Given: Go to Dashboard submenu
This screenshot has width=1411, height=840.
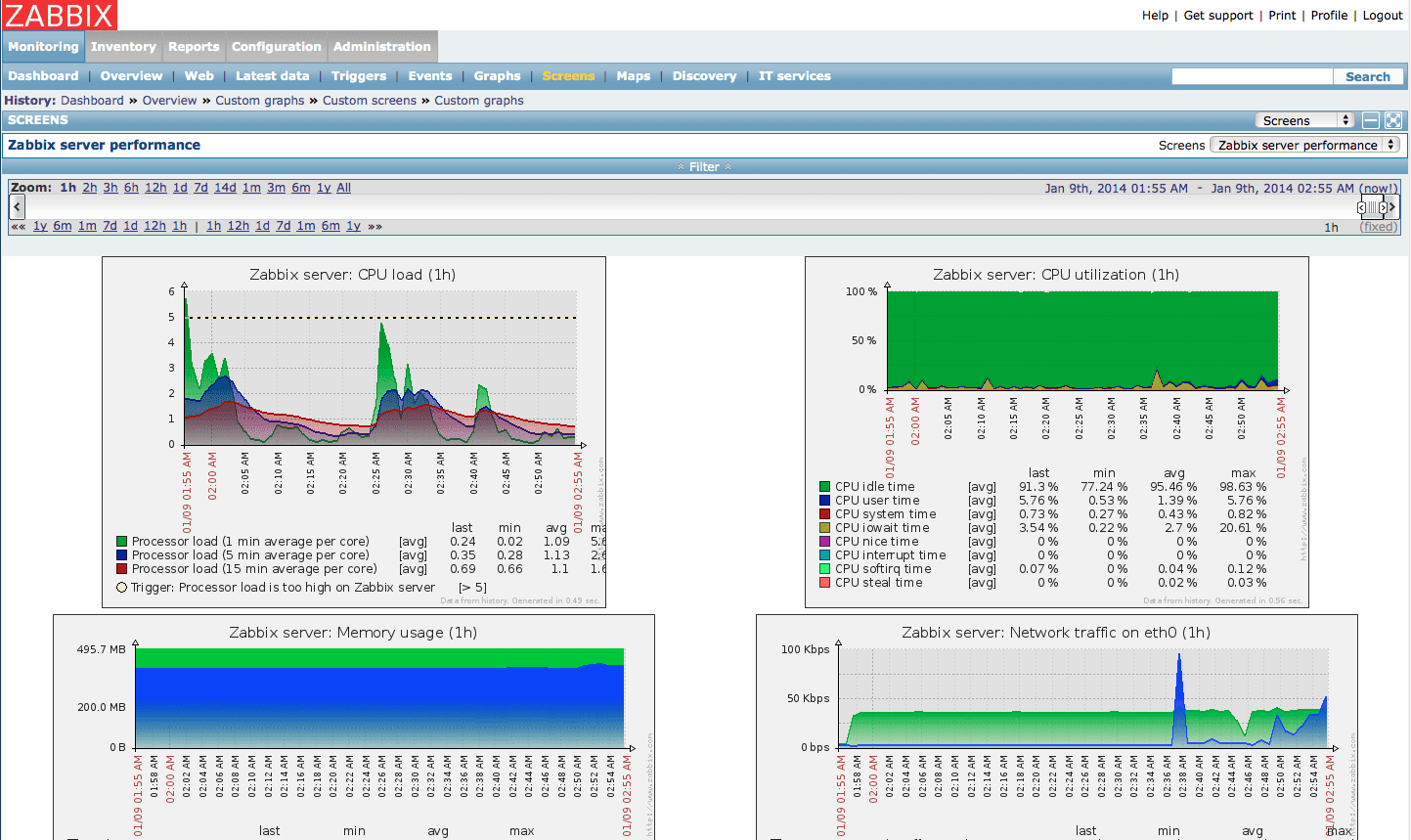Looking at the screenshot, I should pyautogui.click(x=43, y=76).
